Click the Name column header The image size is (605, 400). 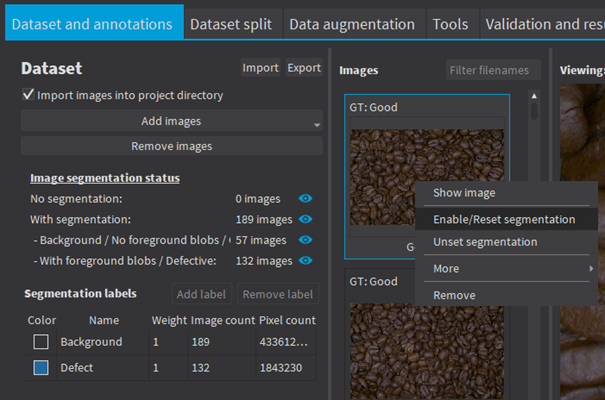coord(104,320)
